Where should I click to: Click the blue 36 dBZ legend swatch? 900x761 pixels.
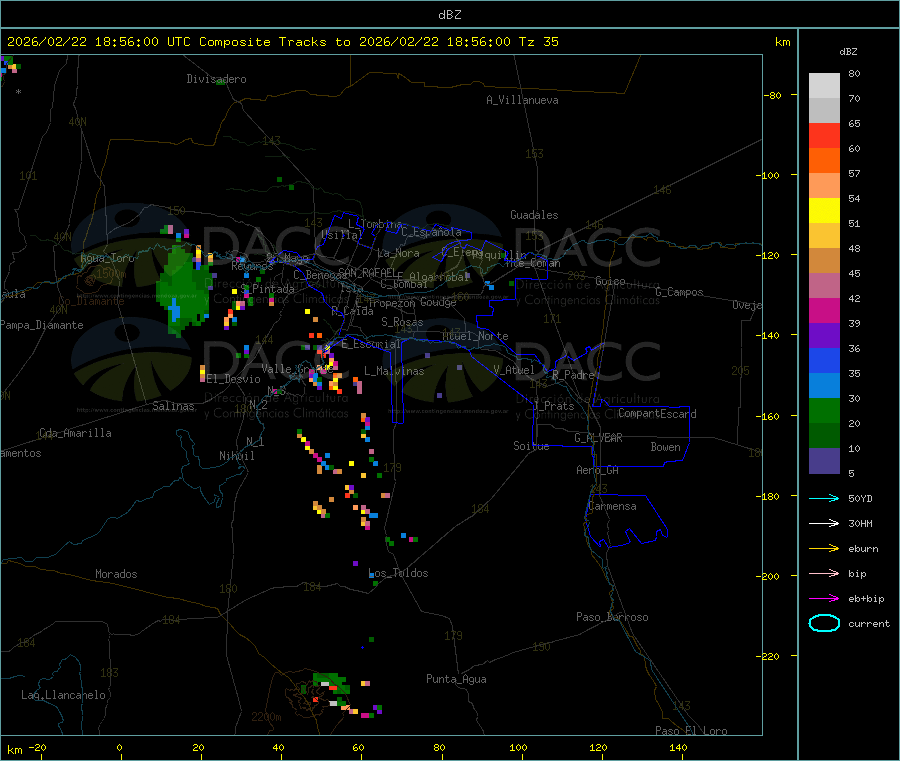(824, 360)
